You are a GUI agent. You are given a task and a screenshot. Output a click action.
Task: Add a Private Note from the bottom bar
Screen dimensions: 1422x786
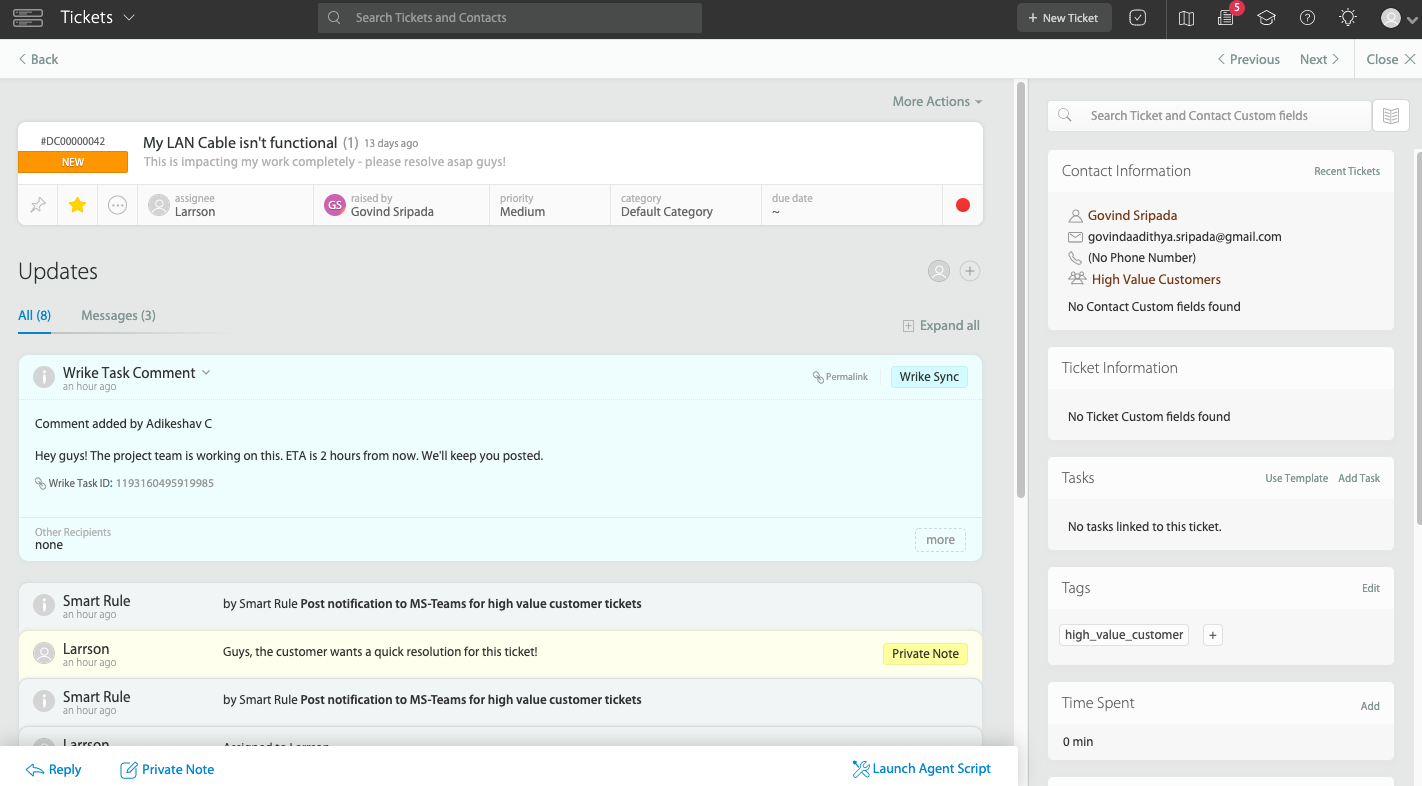(167, 769)
